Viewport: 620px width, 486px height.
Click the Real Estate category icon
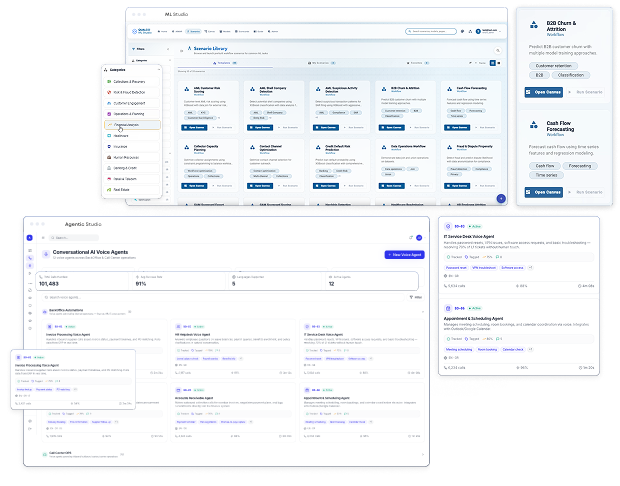pyautogui.click(x=108, y=189)
